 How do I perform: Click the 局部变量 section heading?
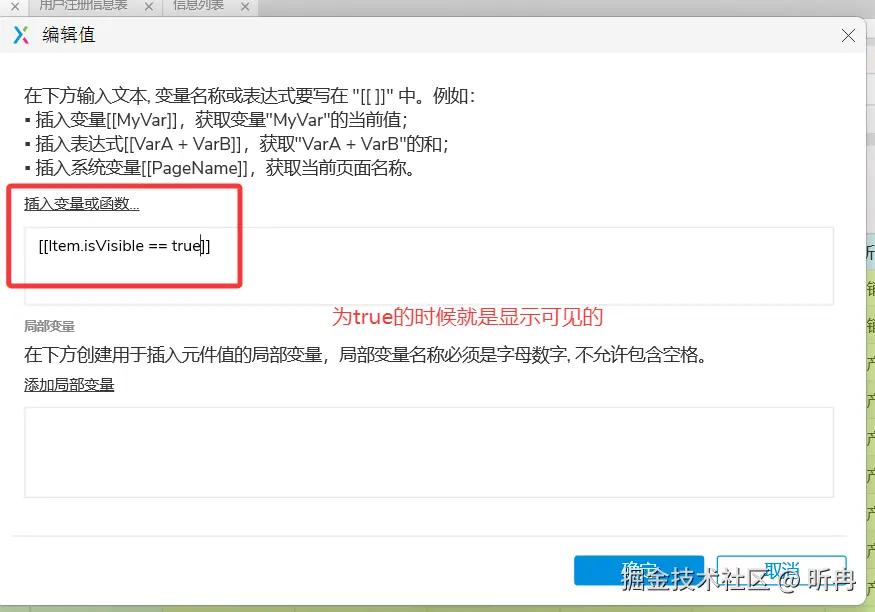(49, 326)
